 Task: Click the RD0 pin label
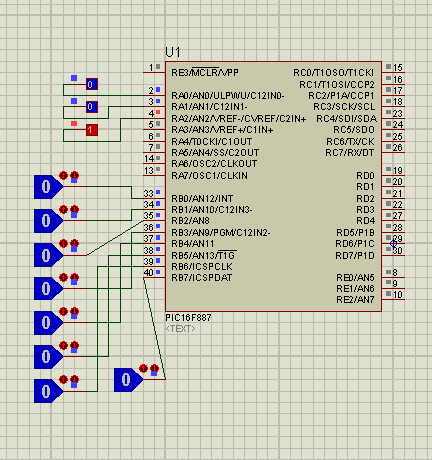[x=365, y=175]
